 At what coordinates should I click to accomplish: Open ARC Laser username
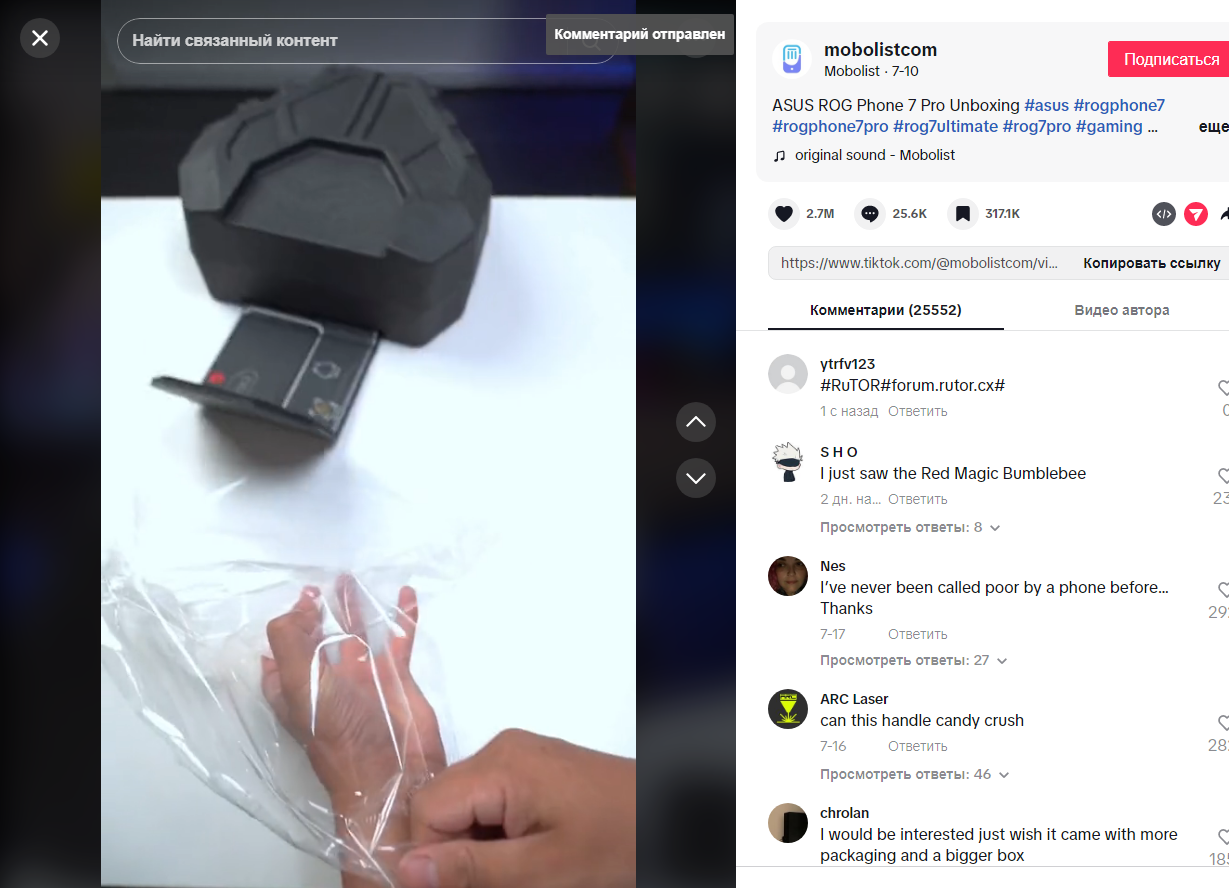[x=854, y=699]
